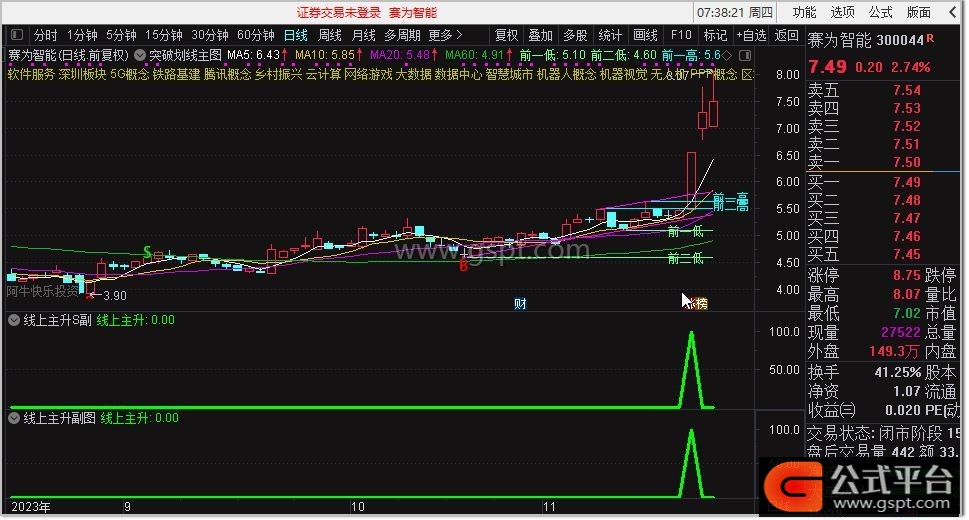The image size is (969, 520).
Task: Click the 标记 mark button
Action: point(715,35)
